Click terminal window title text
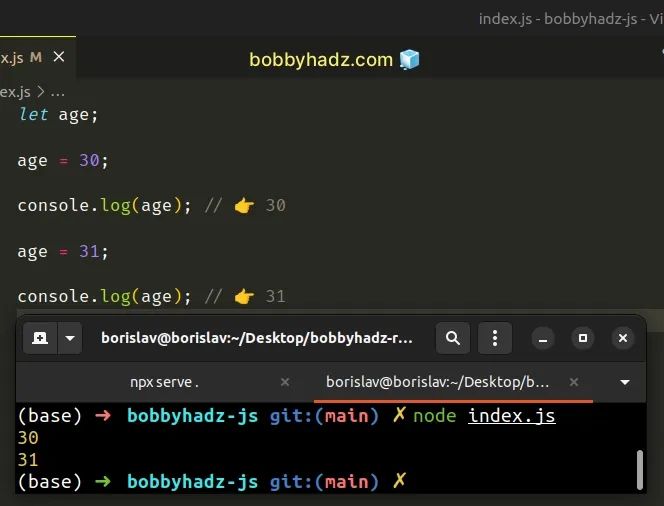Image resolution: width=664 pixels, height=506 pixels. [257, 338]
